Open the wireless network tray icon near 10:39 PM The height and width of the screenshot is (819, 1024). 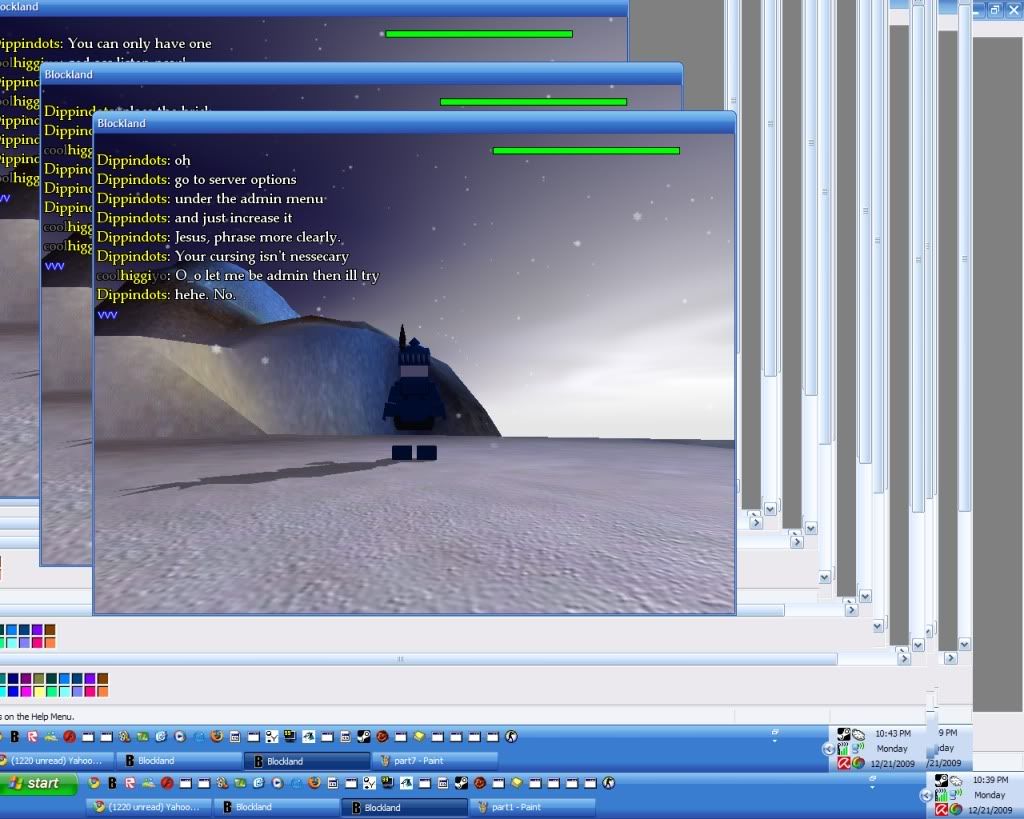tap(955, 795)
